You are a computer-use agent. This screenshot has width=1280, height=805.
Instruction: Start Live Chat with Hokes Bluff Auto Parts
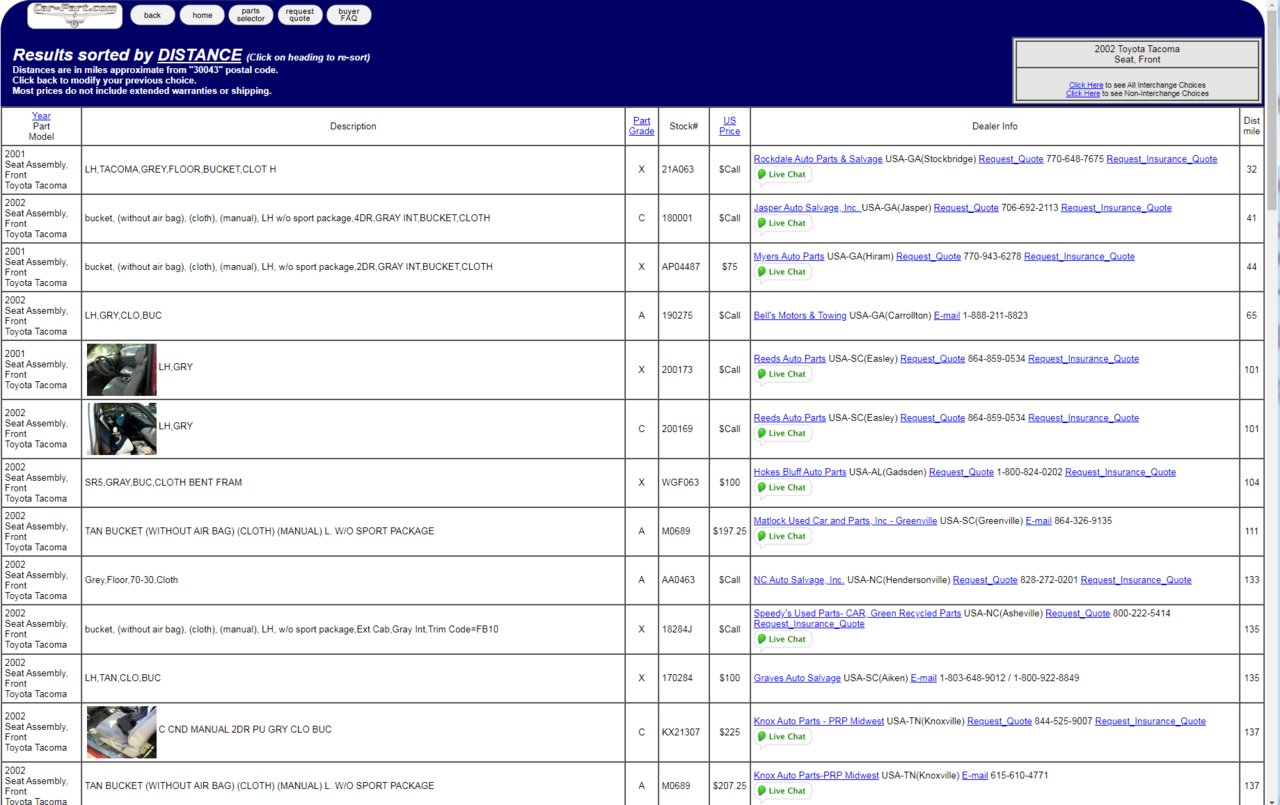tap(782, 488)
